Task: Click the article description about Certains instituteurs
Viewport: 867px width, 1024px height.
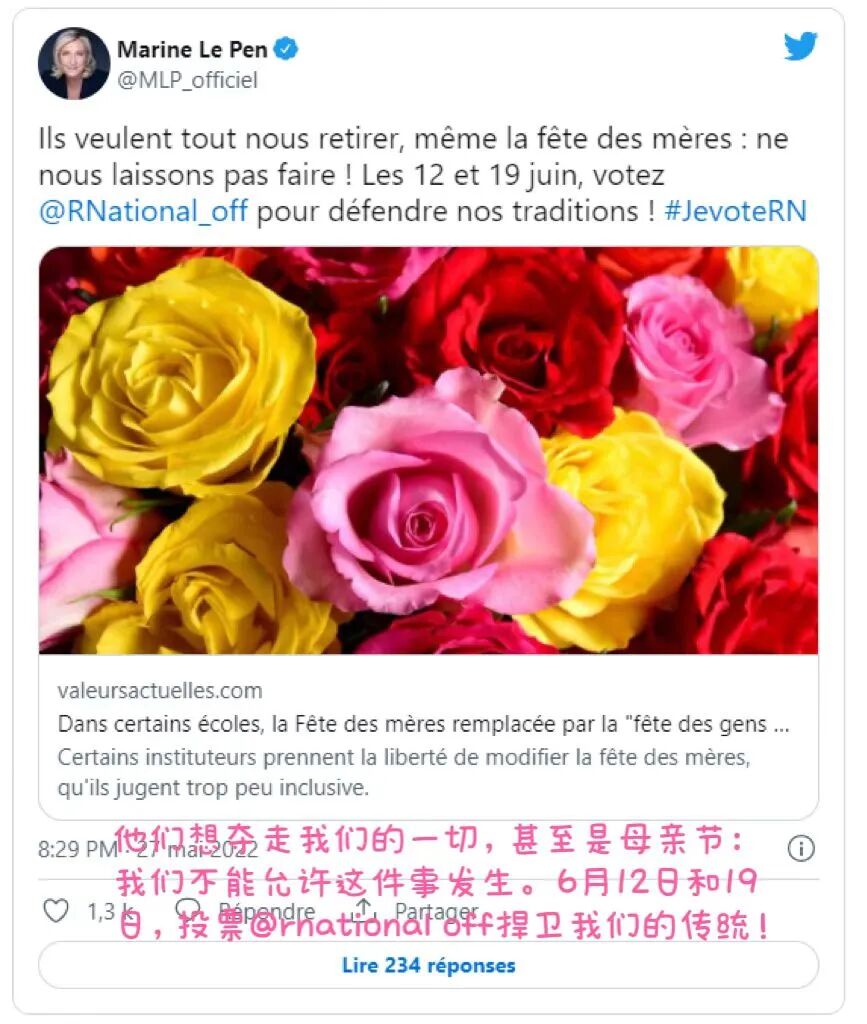Action: (x=404, y=773)
